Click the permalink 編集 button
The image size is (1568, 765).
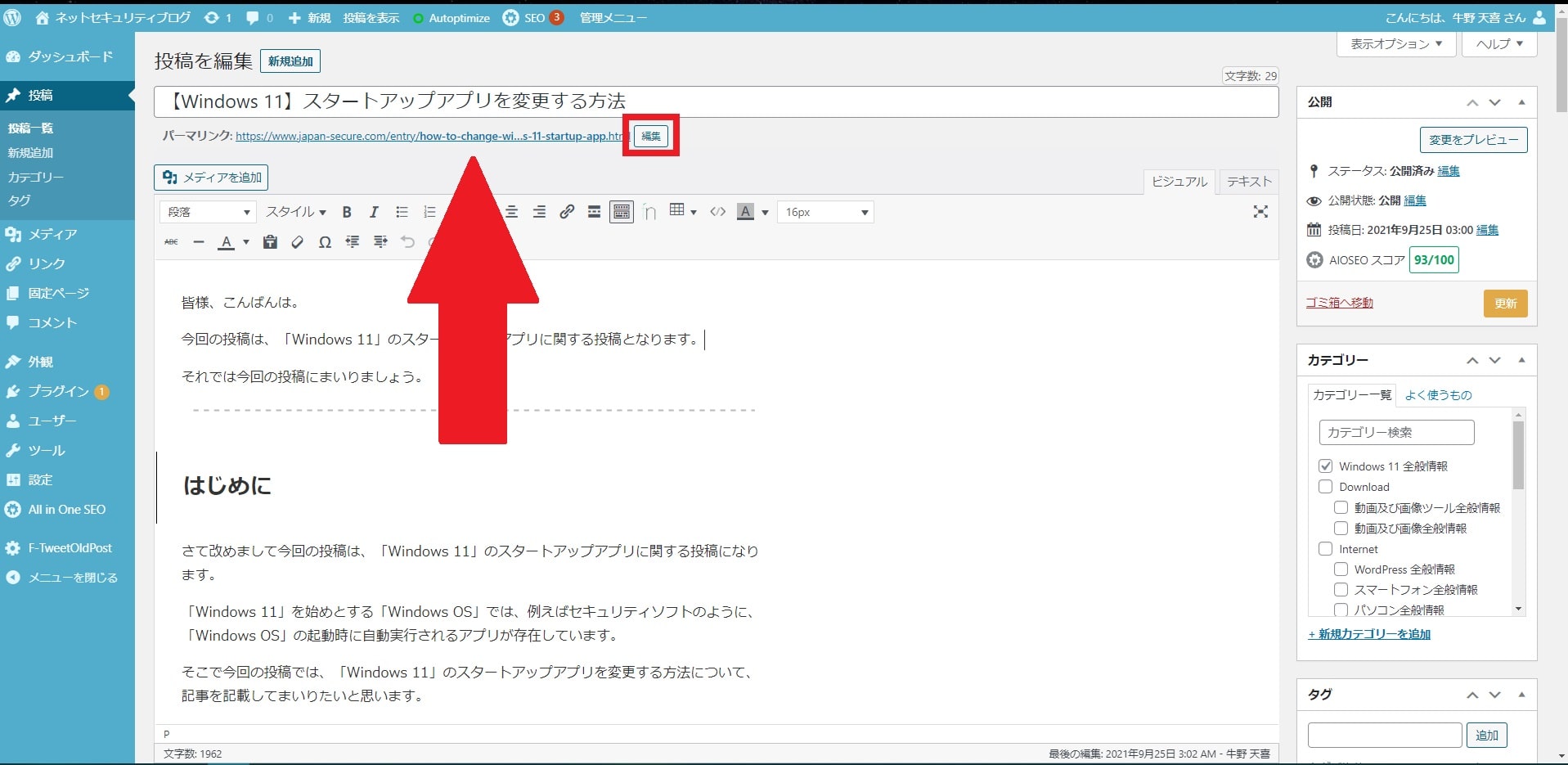pos(651,136)
